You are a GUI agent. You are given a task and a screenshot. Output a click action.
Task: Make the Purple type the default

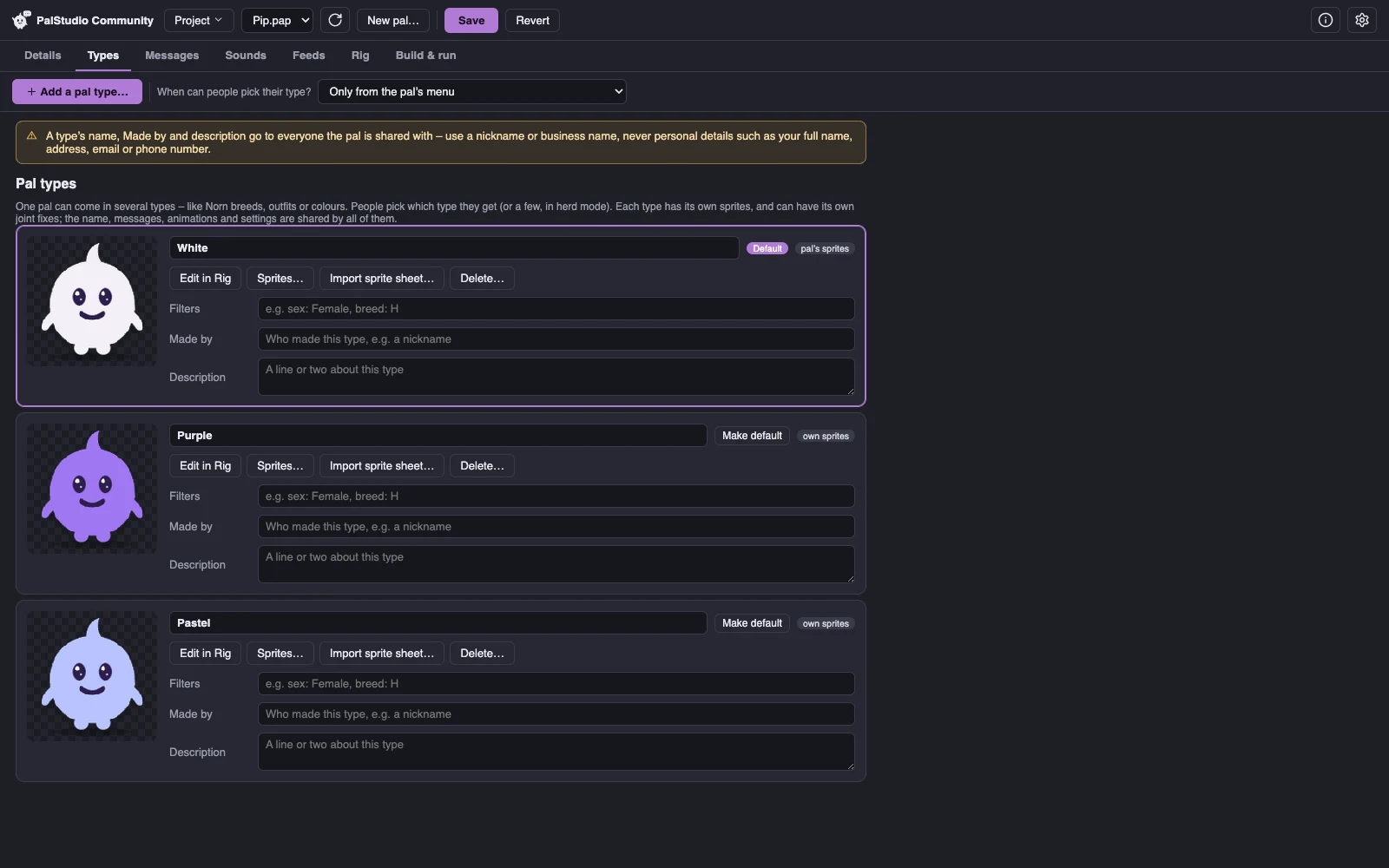[x=752, y=436]
